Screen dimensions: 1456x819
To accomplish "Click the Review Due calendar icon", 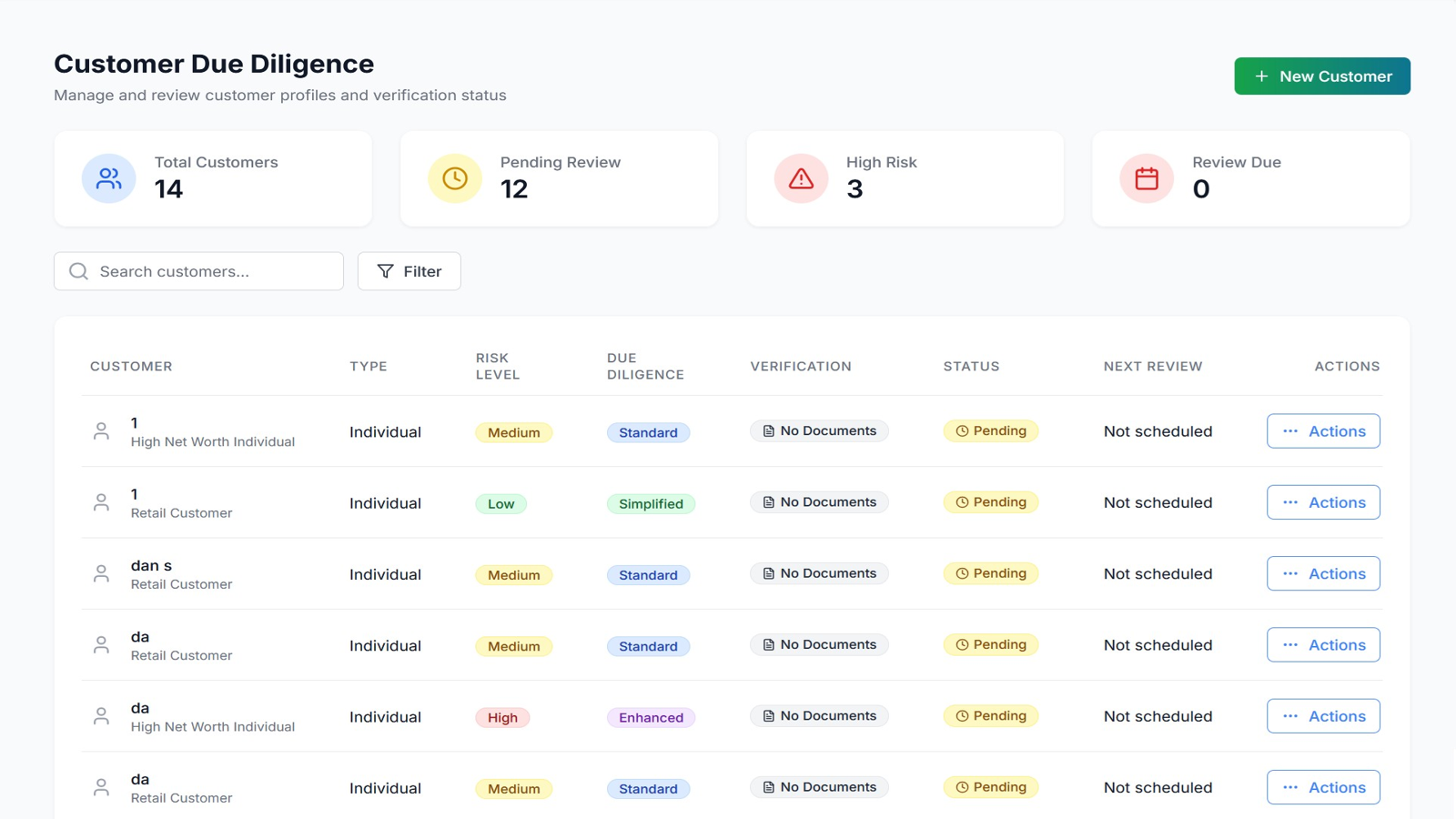I will pyautogui.click(x=1146, y=178).
